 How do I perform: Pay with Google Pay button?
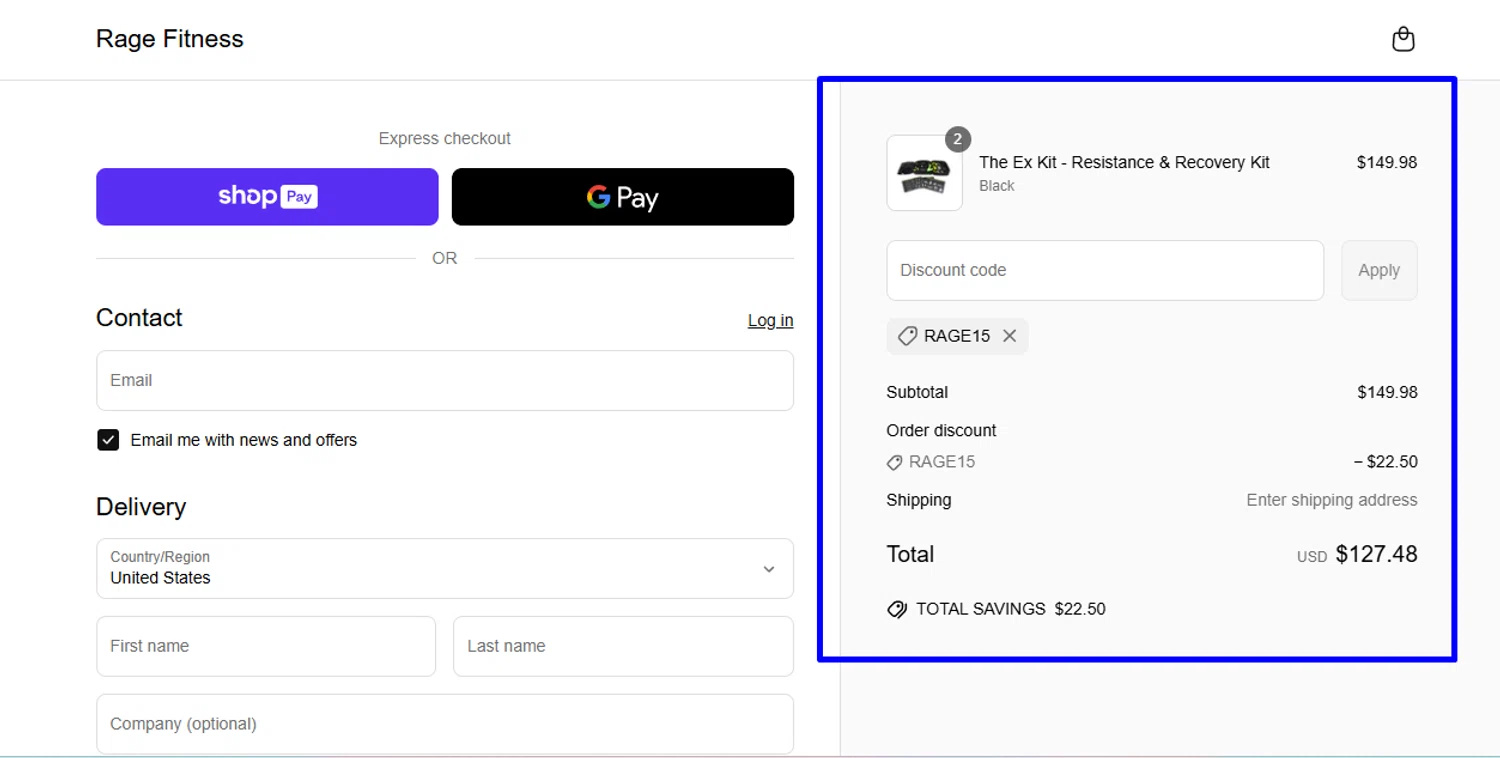(623, 197)
